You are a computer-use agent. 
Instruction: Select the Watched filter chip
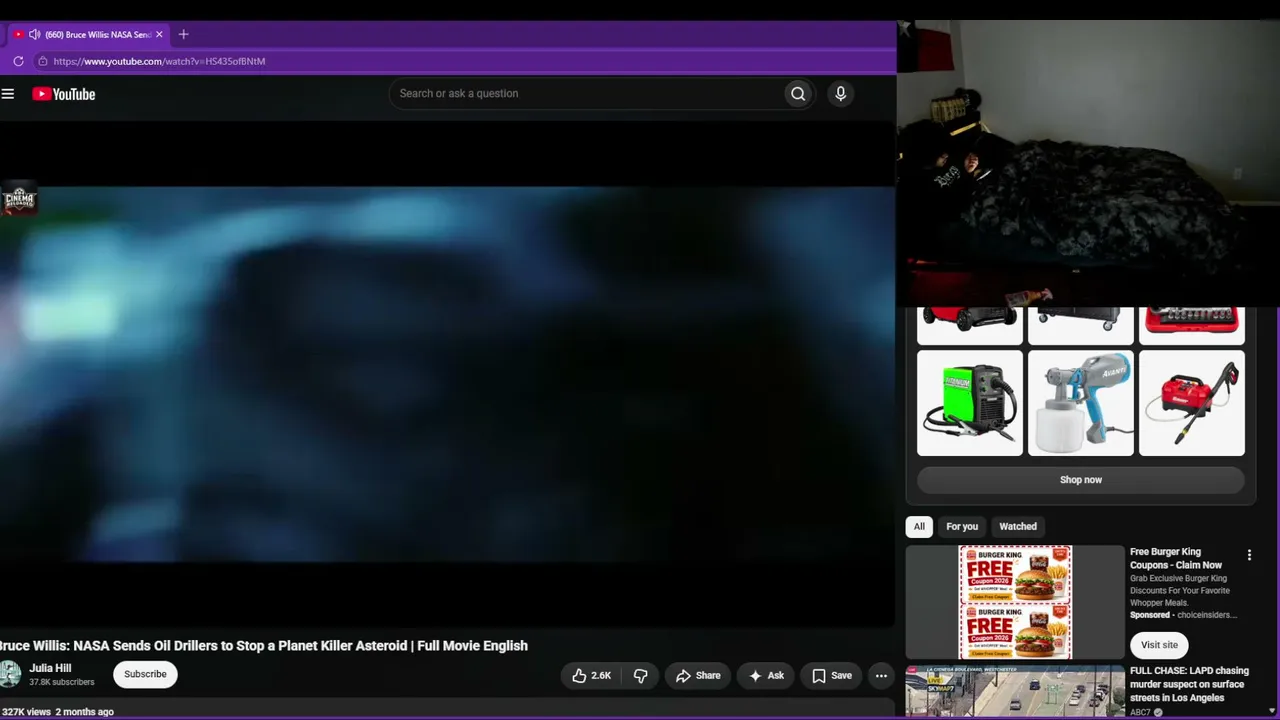[x=1018, y=527]
